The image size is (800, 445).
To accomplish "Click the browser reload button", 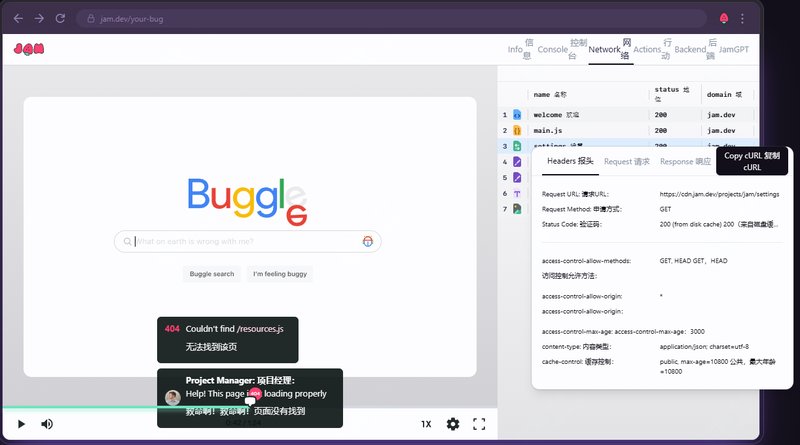I will [61, 18].
